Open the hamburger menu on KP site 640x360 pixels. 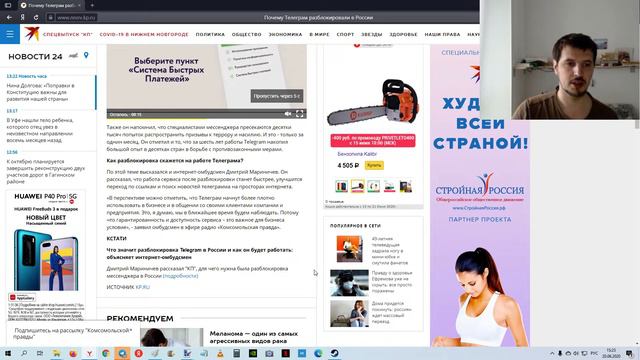(x=10, y=34)
